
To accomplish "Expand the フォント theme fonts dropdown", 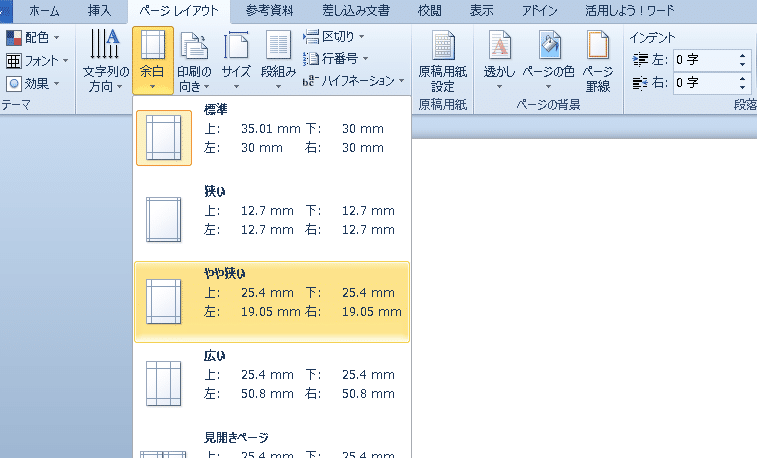I will [x=33, y=60].
